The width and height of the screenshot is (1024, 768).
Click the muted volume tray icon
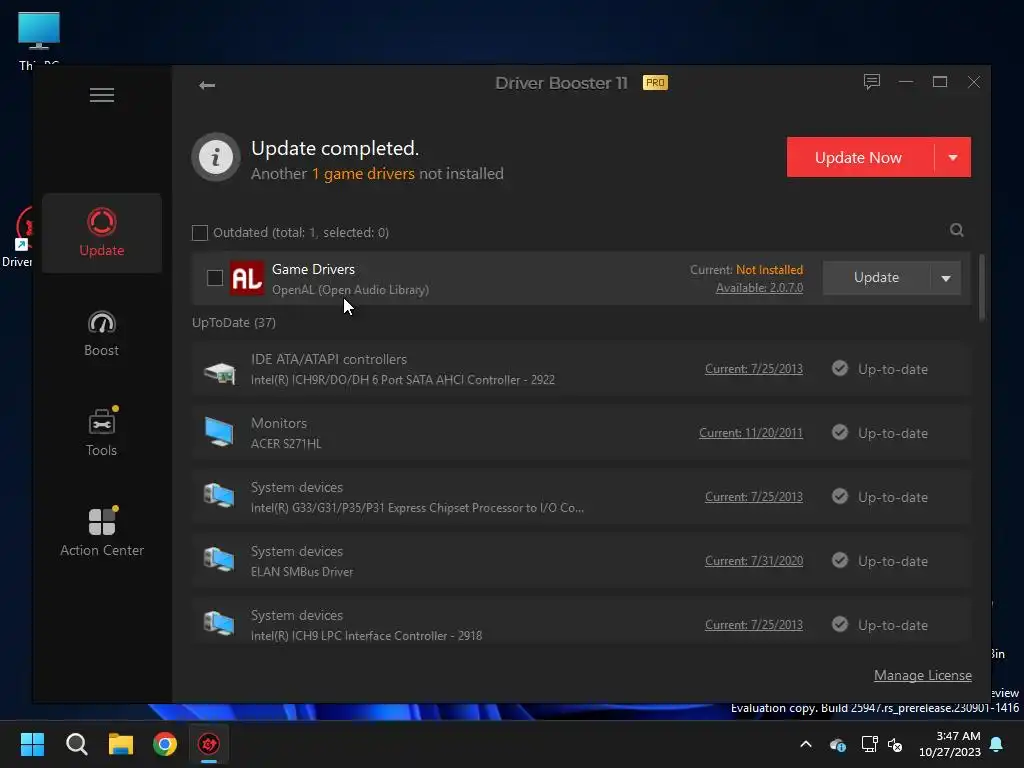click(x=895, y=744)
